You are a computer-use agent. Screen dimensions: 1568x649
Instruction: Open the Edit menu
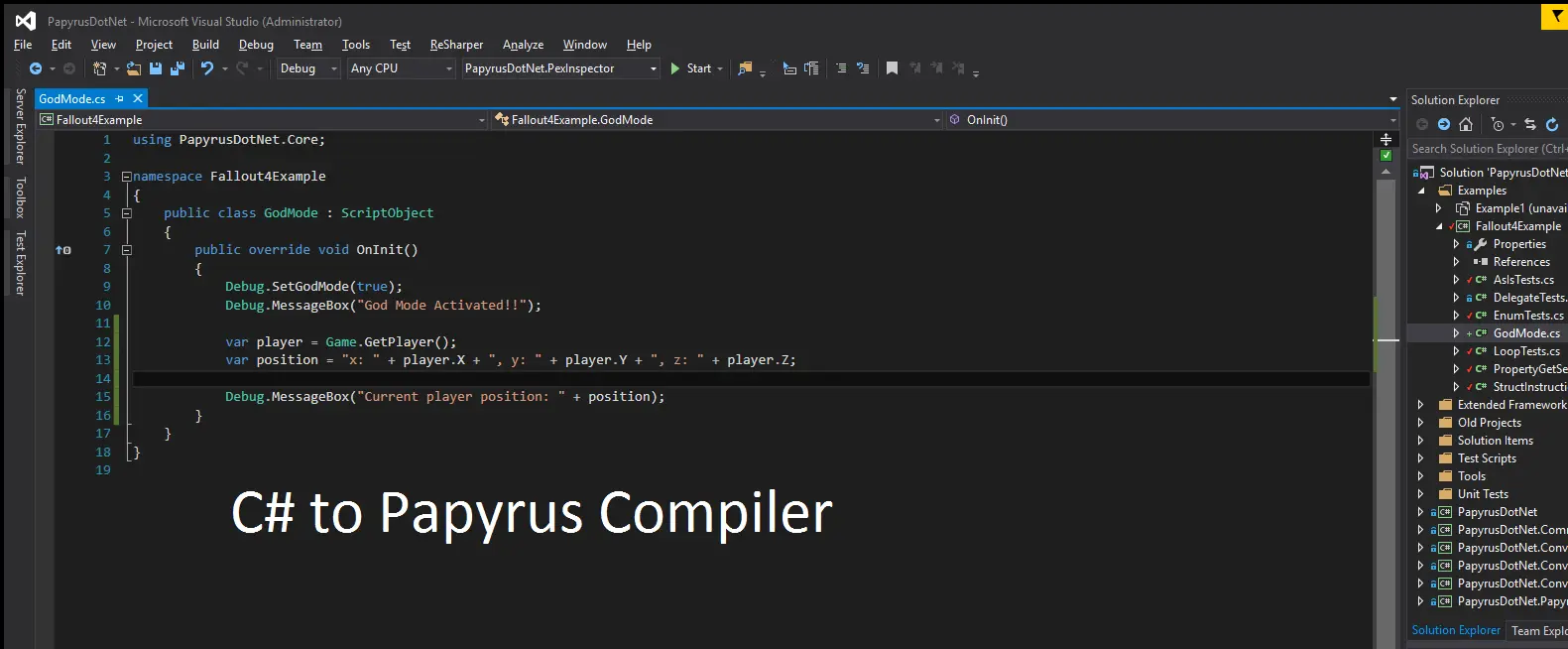(x=61, y=45)
